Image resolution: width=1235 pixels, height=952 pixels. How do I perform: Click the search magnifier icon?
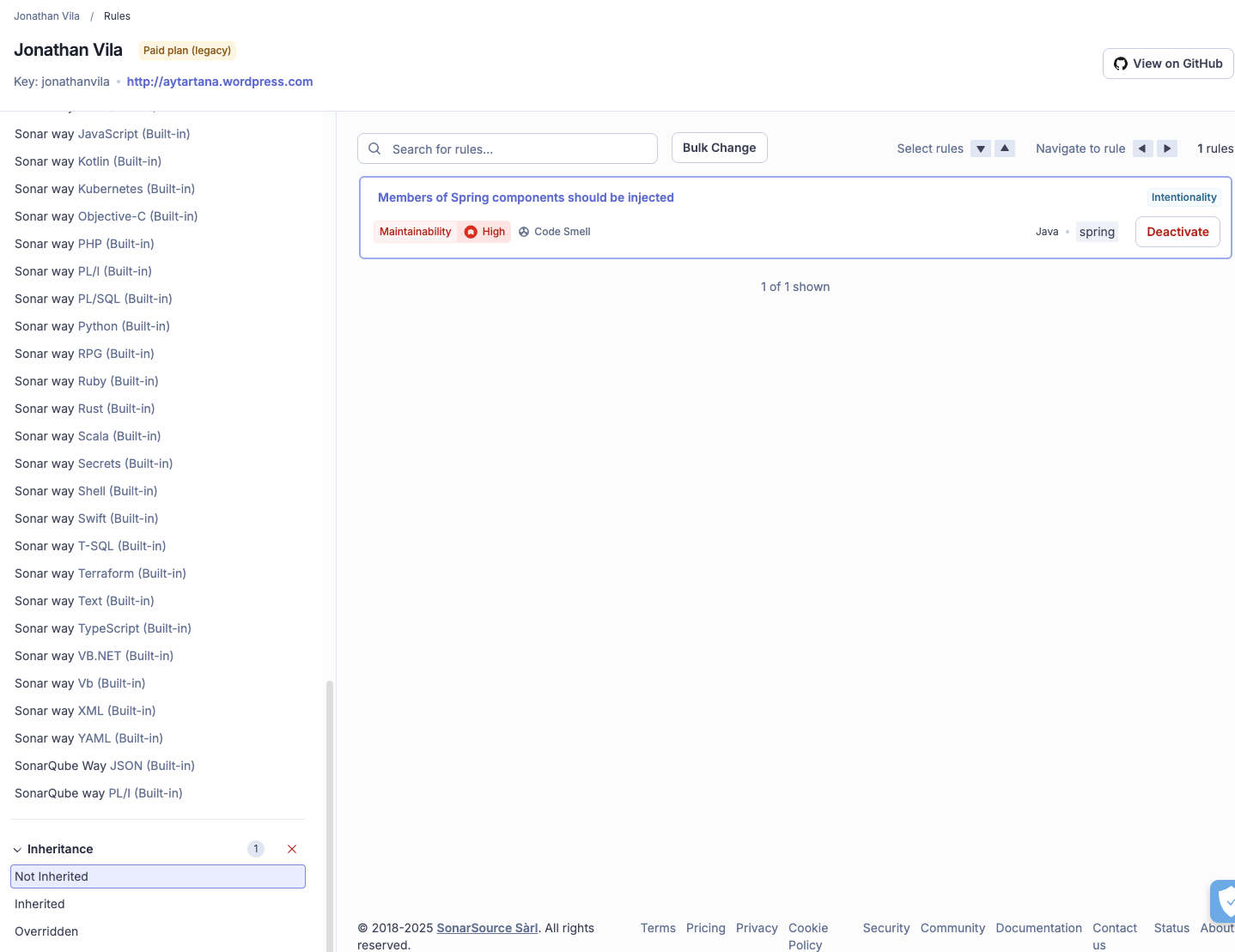coord(375,149)
